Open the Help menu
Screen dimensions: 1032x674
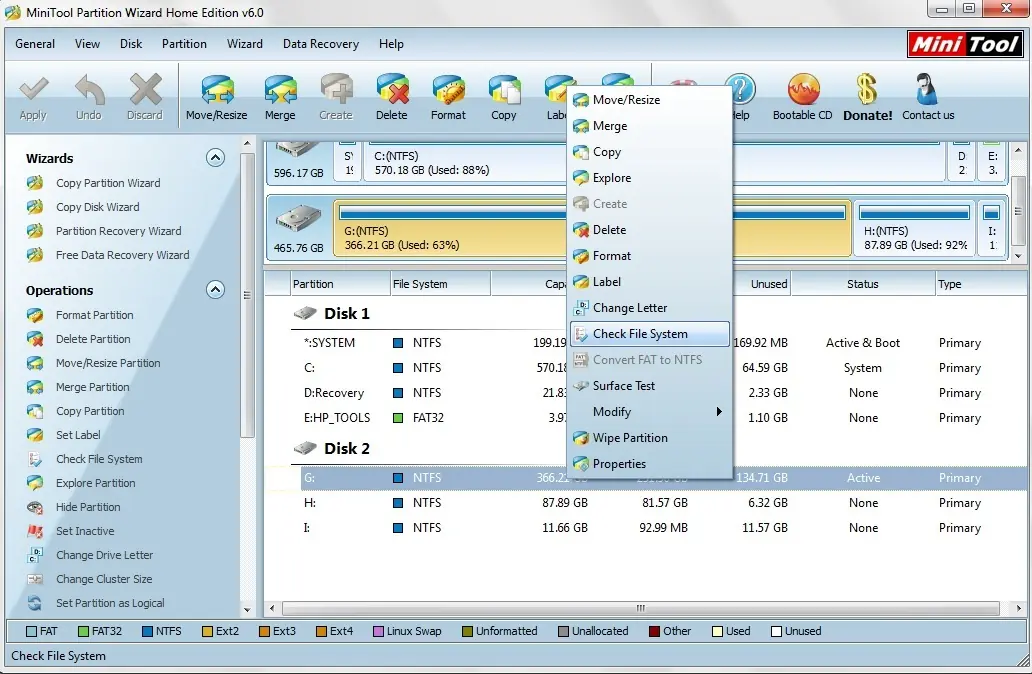pos(391,44)
